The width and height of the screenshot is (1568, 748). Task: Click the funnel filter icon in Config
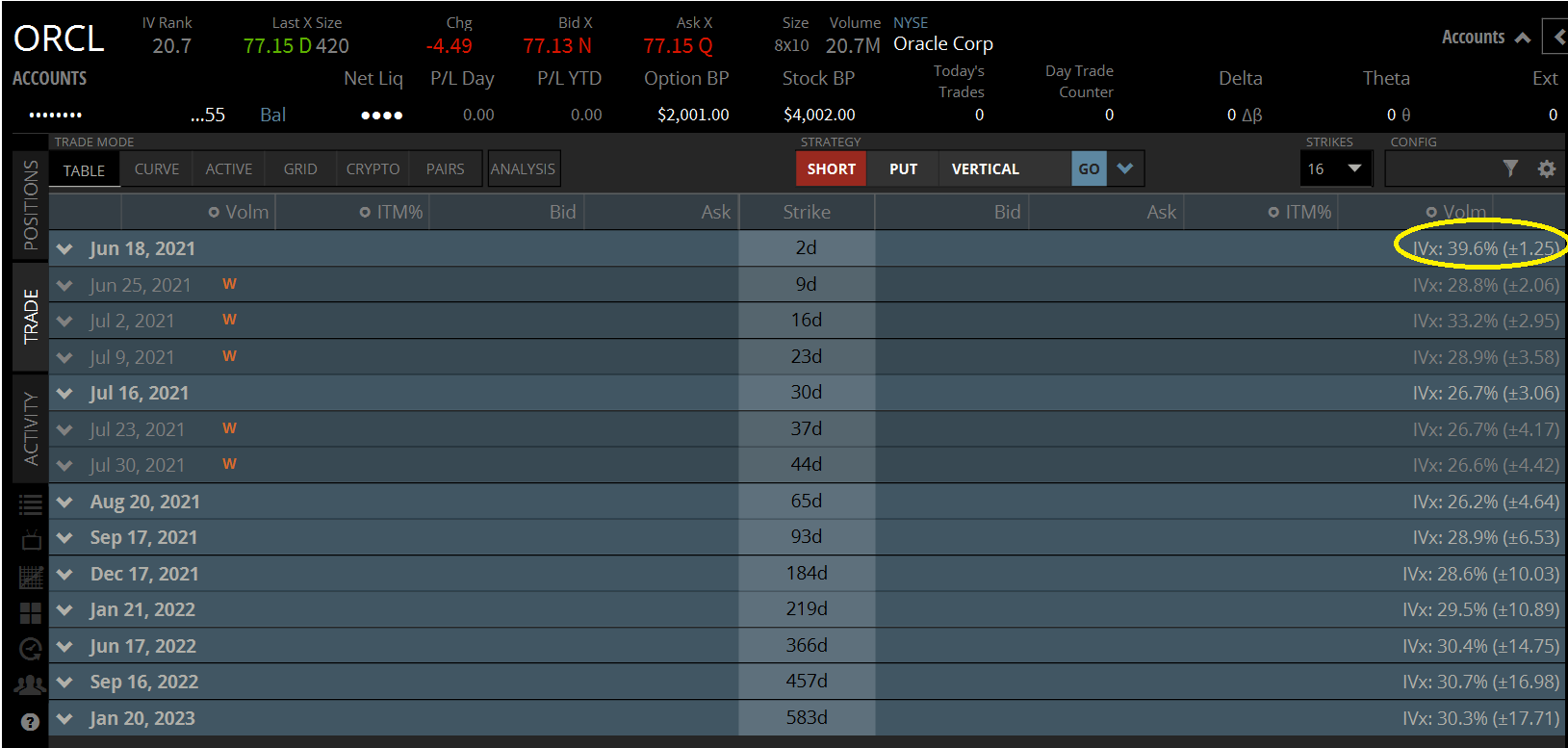click(x=1510, y=168)
